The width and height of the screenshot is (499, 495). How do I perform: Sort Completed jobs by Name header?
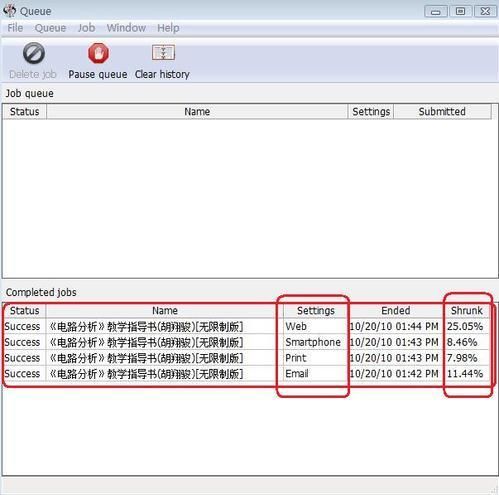point(165,311)
